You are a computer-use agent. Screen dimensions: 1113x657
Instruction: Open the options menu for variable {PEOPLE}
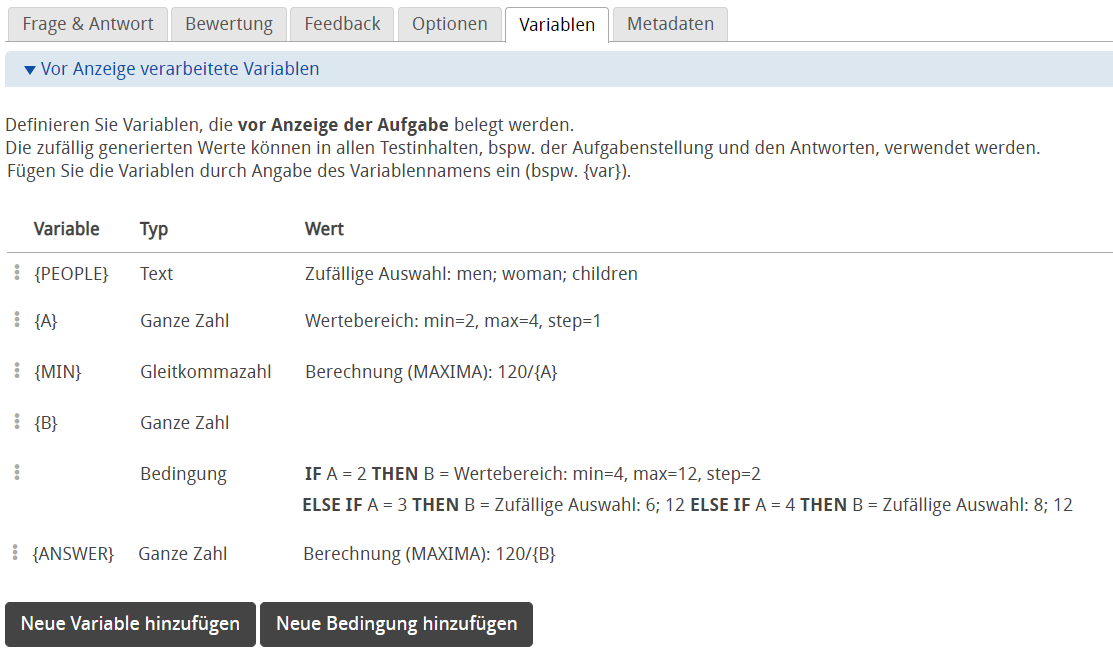(x=17, y=273)
